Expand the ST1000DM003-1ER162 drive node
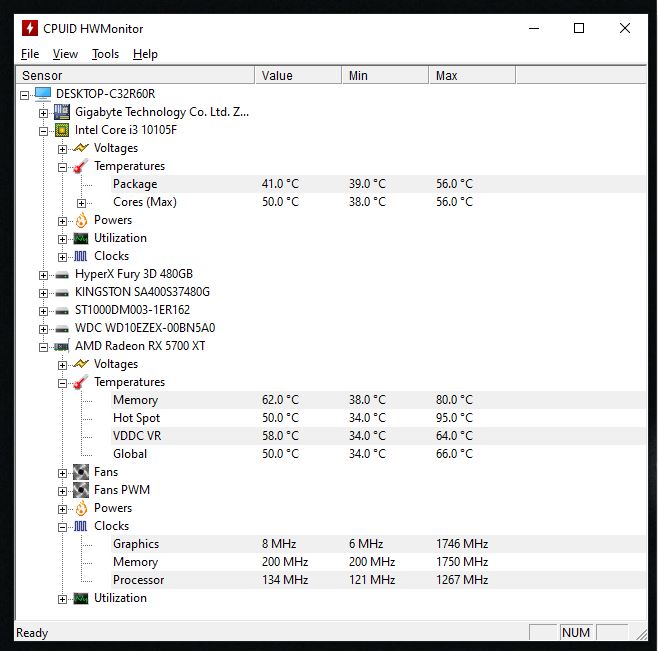 click(43, 311)
